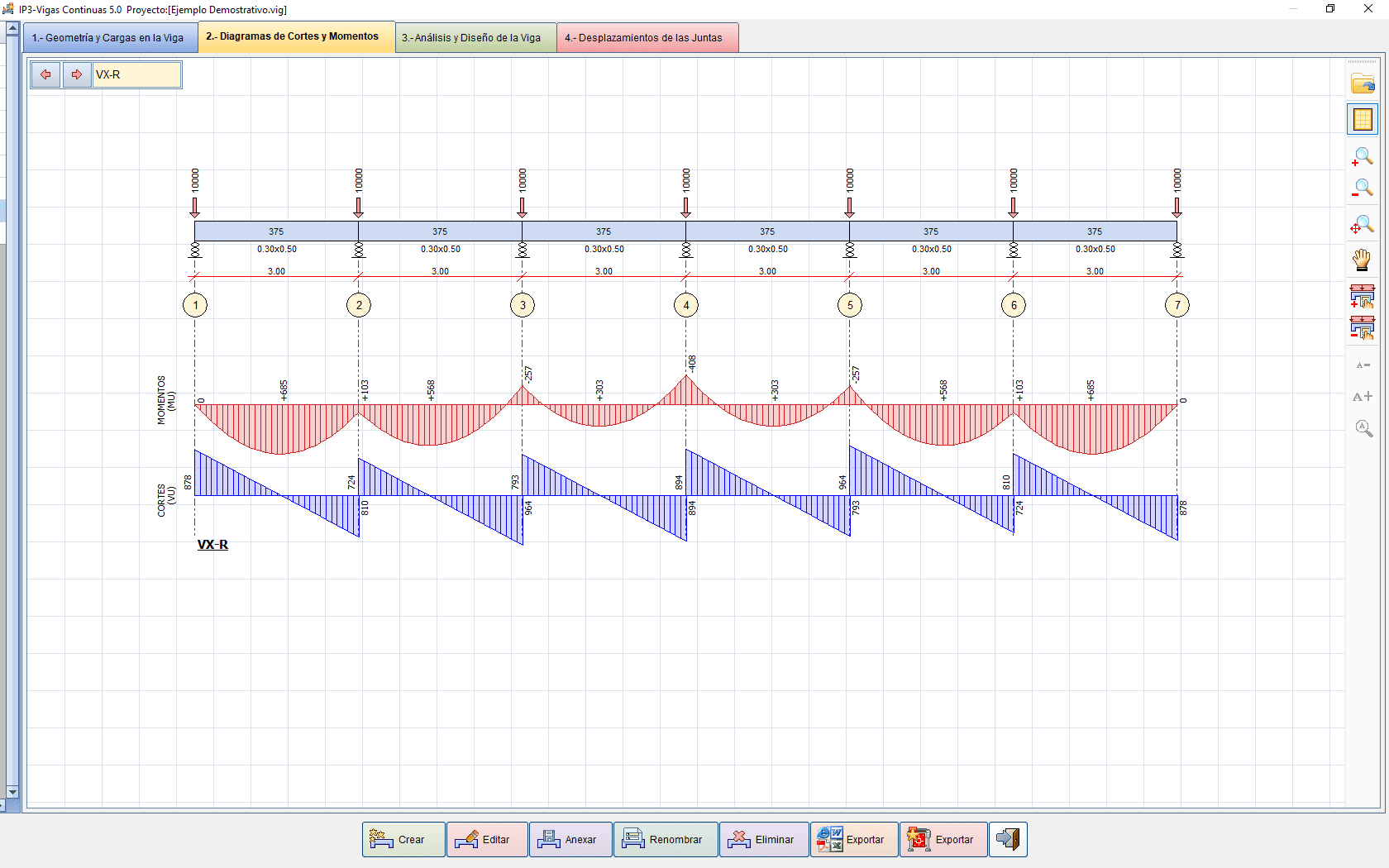Open an existing beam project file
The width and height of the screenshot is (1389, 868).
[x=1363, y=83]
